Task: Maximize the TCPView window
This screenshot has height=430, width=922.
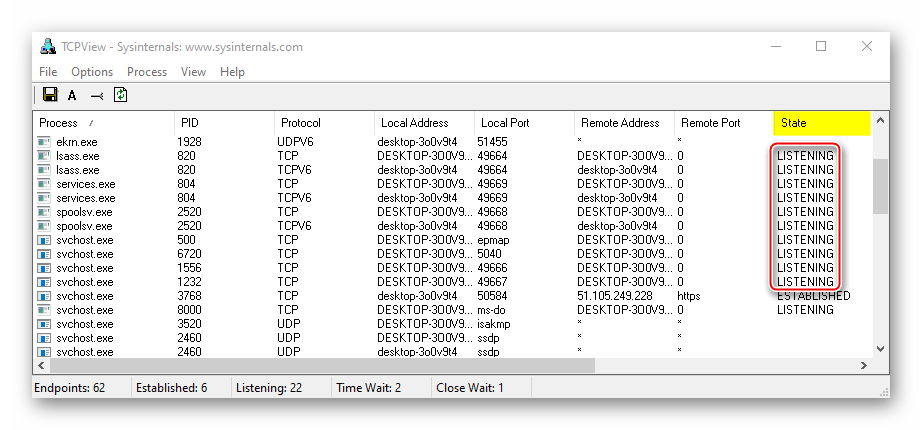Action: coord(821,46)
